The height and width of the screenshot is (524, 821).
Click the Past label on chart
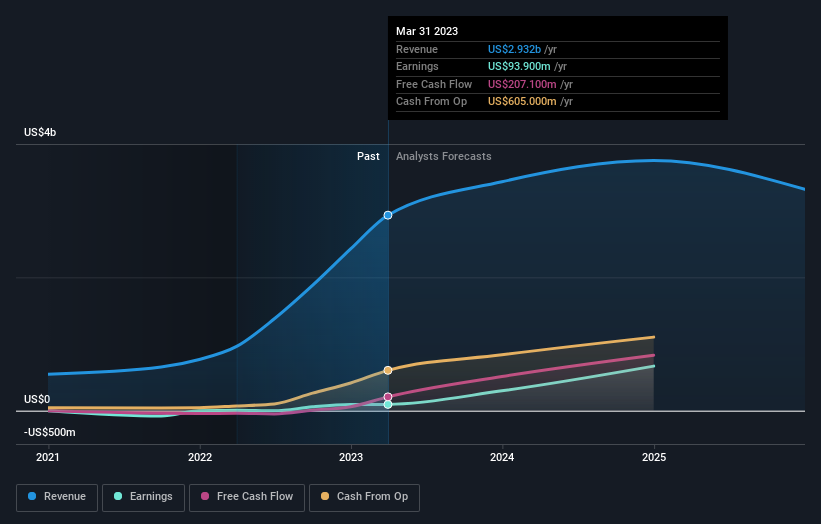(x=368, y=157)
